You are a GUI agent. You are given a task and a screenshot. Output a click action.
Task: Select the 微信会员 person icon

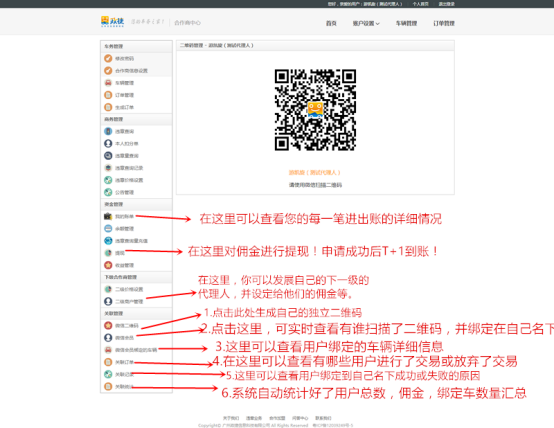click(108, 338)
